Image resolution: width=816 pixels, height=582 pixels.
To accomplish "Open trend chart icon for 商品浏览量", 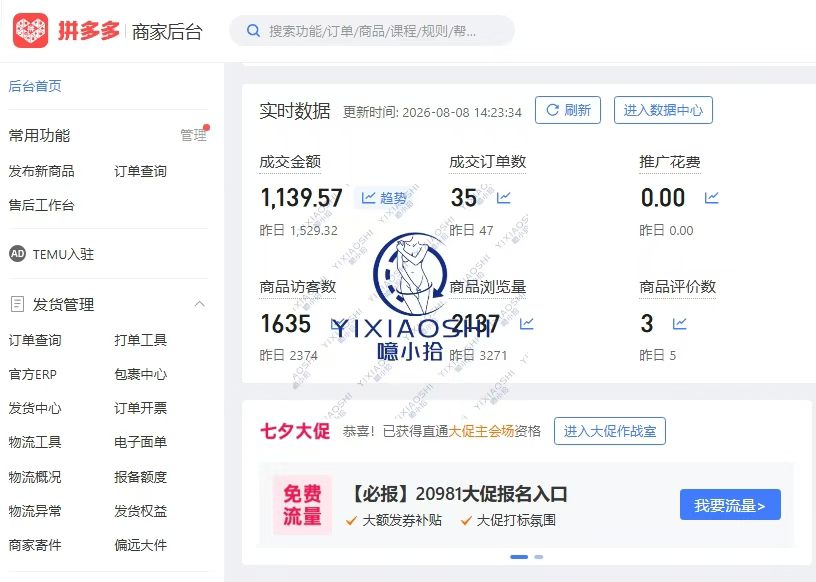I will coord(527,324).
